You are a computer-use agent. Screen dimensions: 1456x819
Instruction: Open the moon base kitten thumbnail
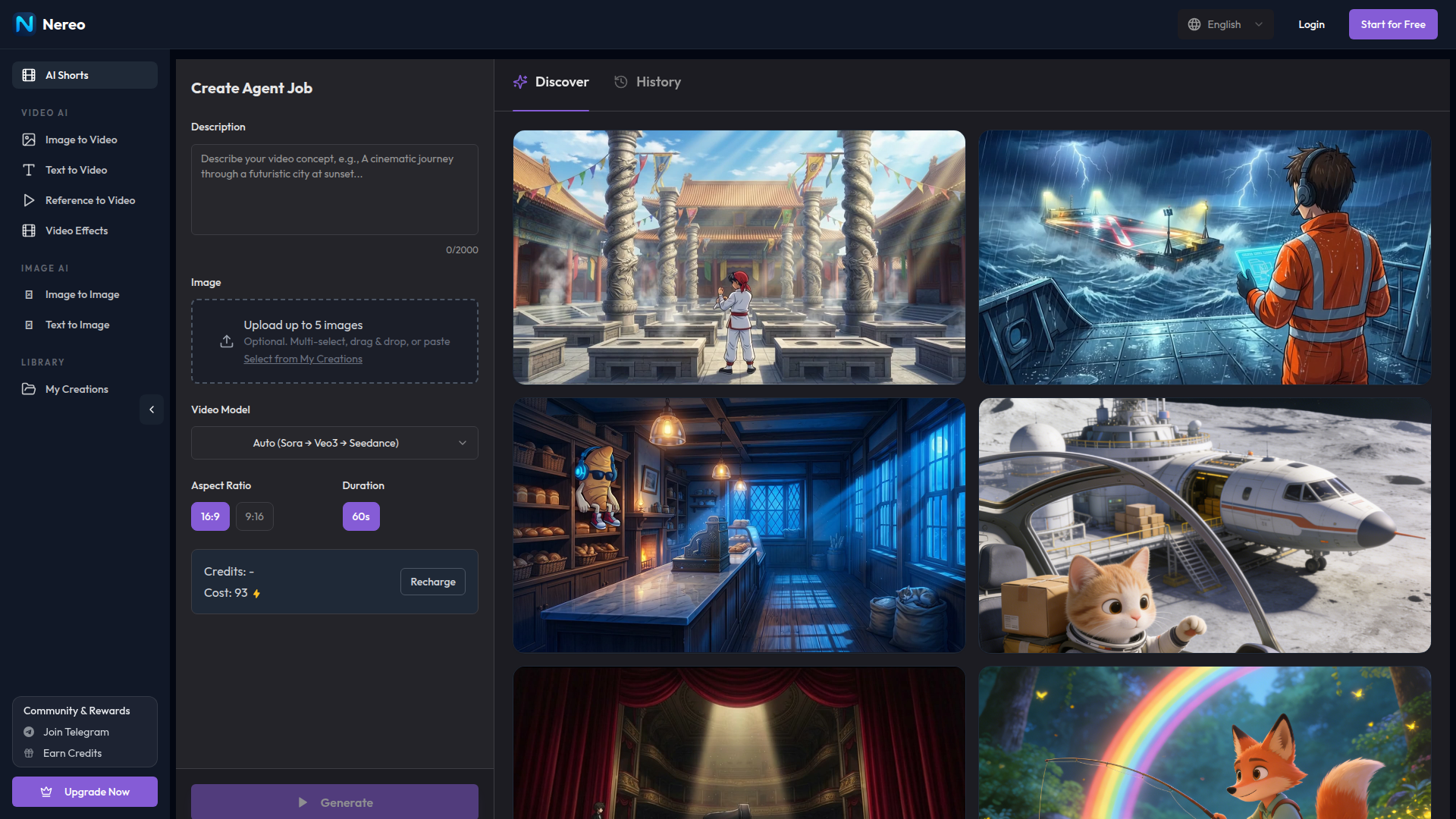click(x=1204, y=525)
